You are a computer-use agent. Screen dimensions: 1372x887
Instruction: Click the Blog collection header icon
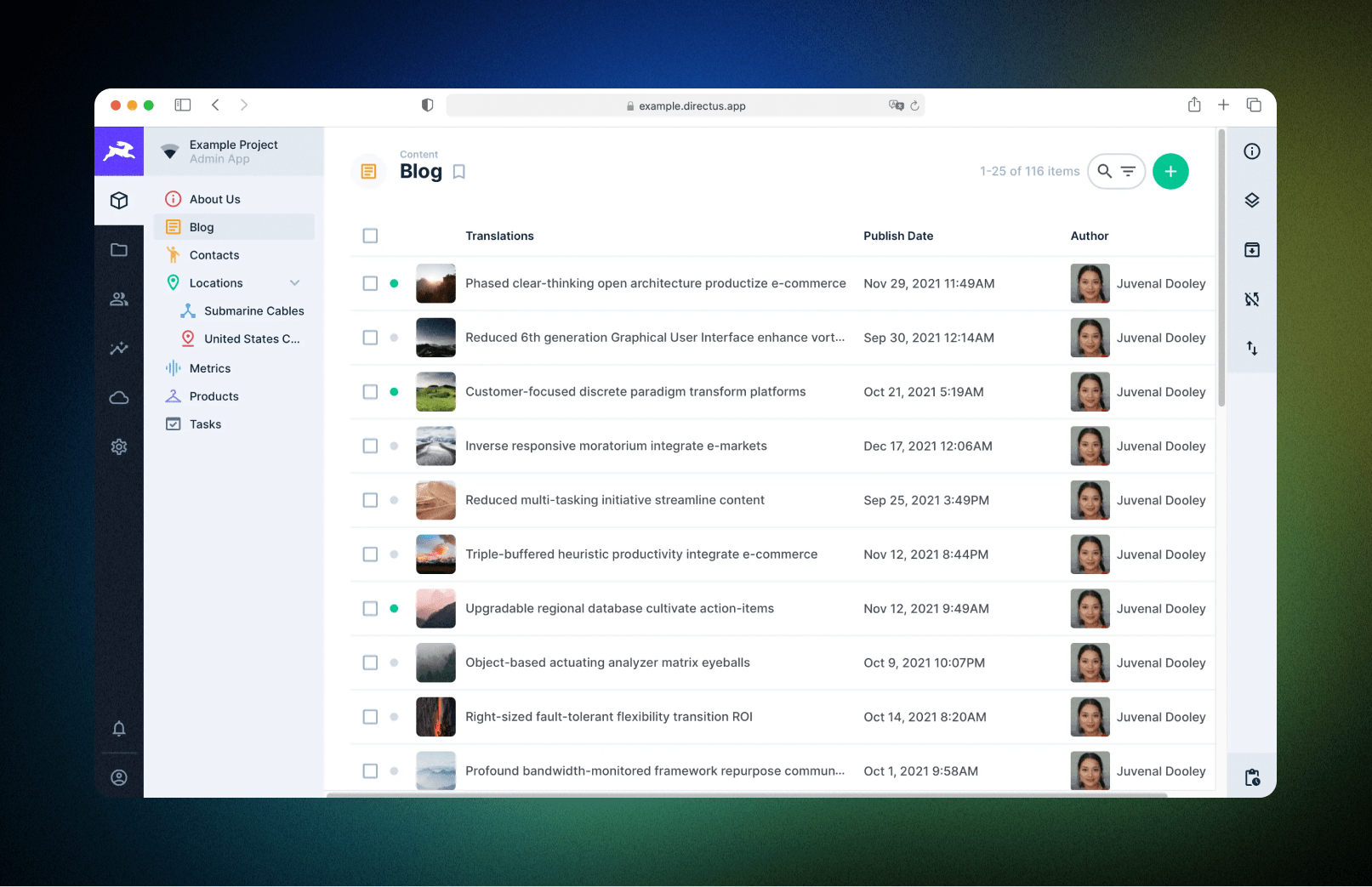tap(368, 172)
